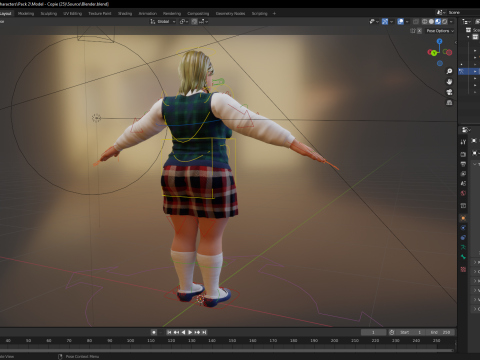Click the current frame number field
Image resolution: width=480 pixels, height=360 pixels.
[x=373, y=332]
